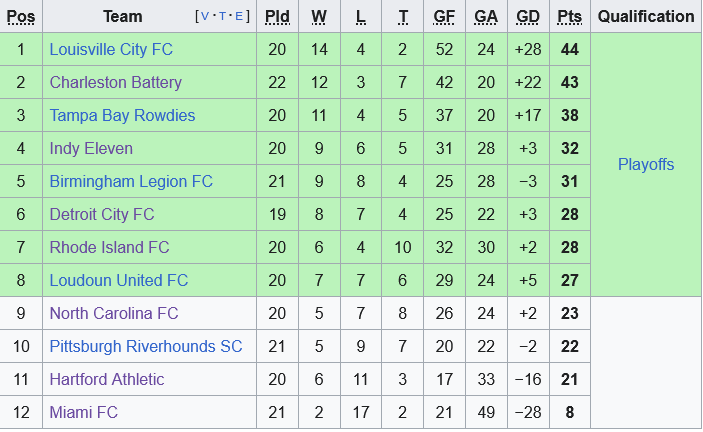The width and height of the screenshot is (703, 432).
Task: Click the GD column header
Action: pyautogui.click(x=528, y=16)
